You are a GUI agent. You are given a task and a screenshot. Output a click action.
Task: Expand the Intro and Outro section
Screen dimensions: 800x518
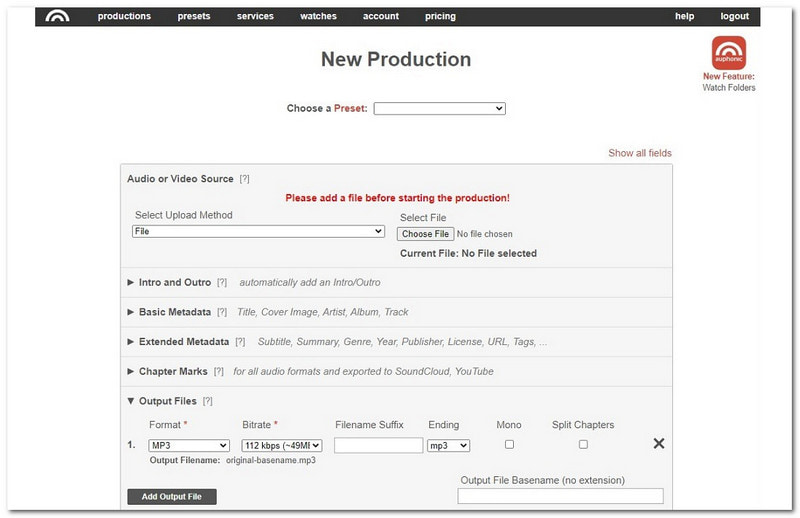tap(174, 283)
